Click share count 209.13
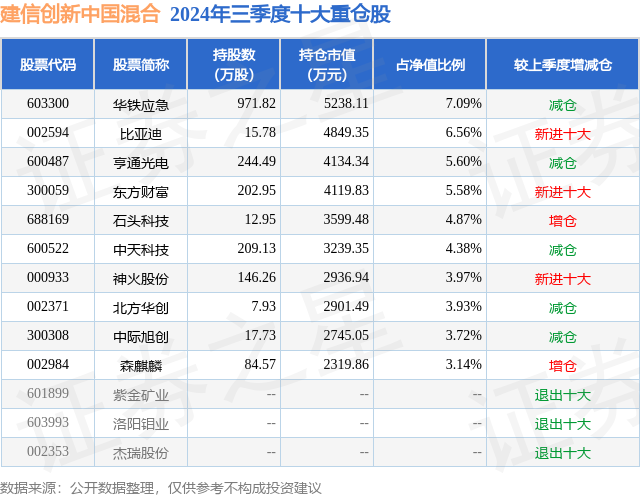This screenshot has width=640, height=497. click(257, 248)
